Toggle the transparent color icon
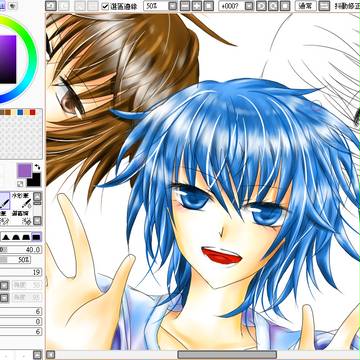This screenshot has width=360, height=360. tap(20, 184)
